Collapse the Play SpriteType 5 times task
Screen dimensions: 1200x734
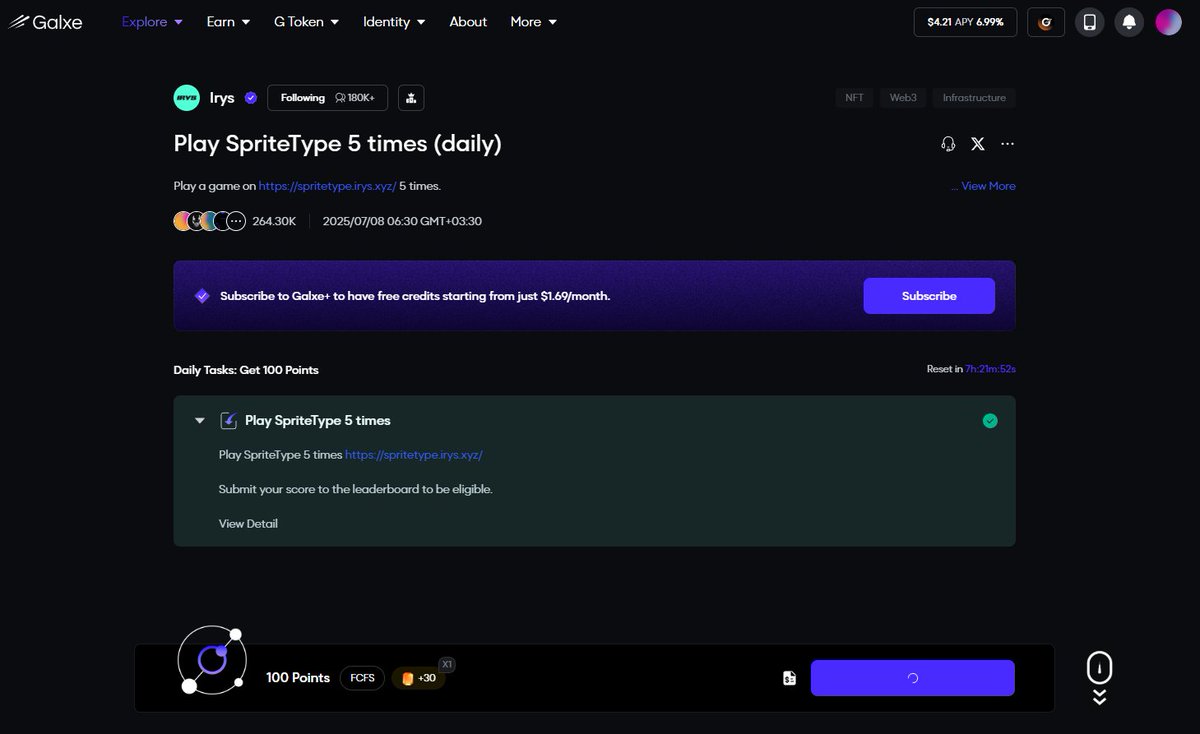(x=200, y=421)
